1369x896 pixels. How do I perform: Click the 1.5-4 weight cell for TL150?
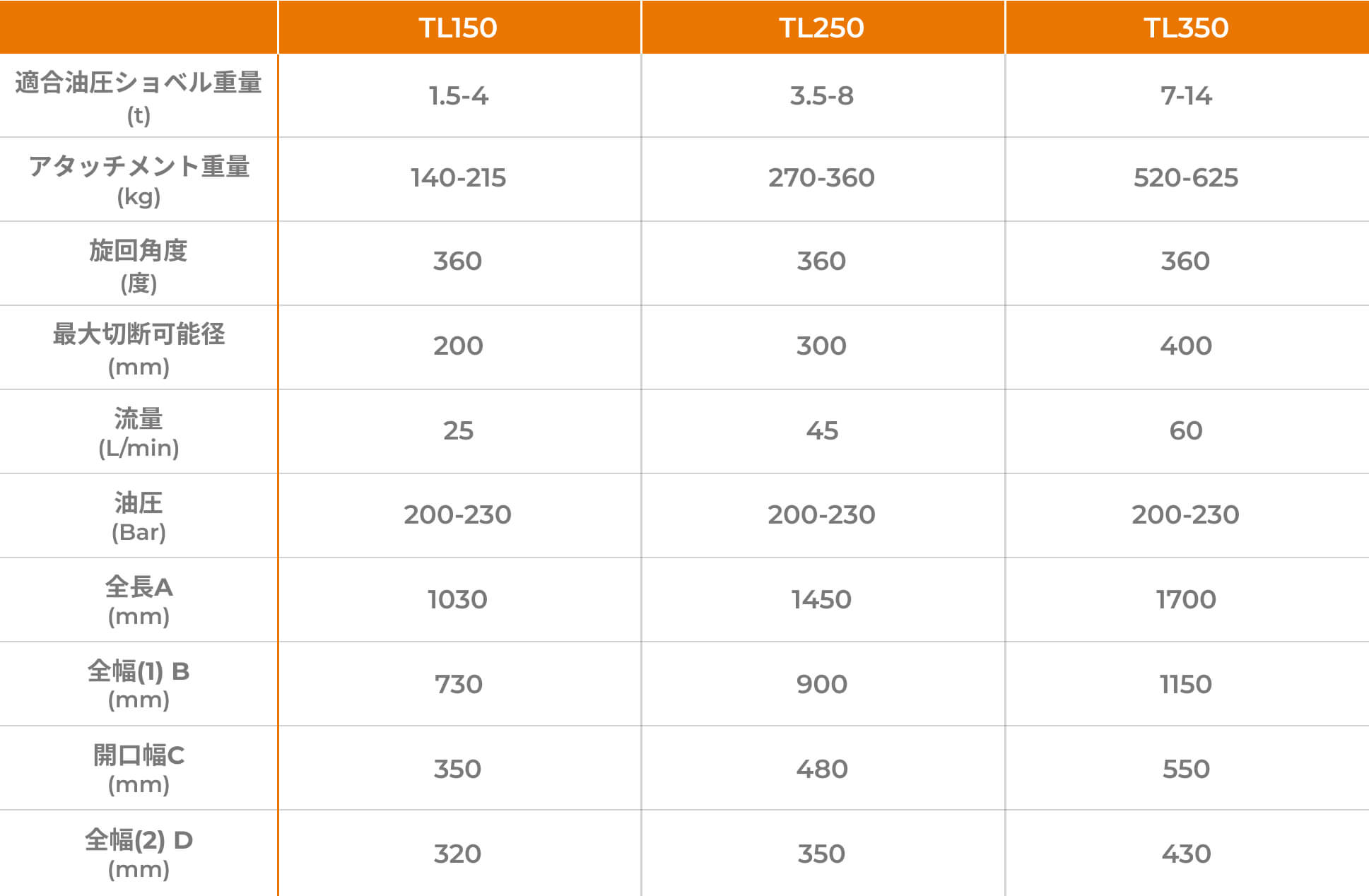tap(459, 96)
